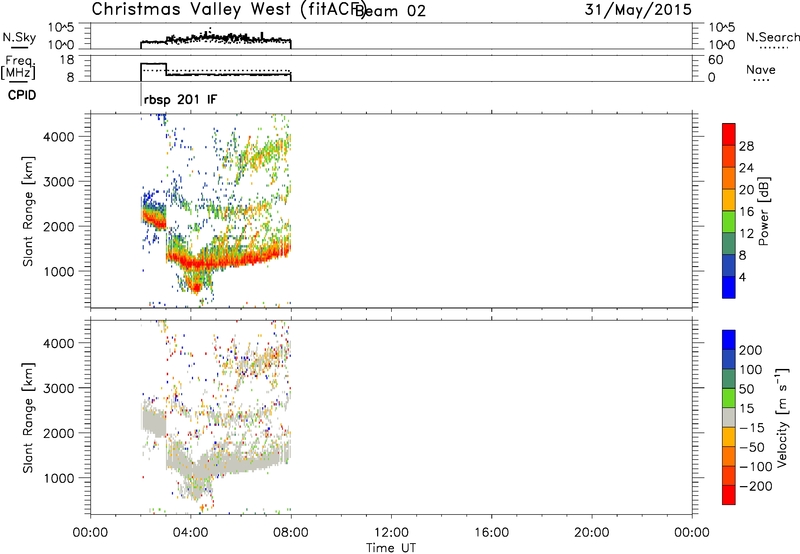
Task: Click the '12:00' time tick label
Action: 391,533
